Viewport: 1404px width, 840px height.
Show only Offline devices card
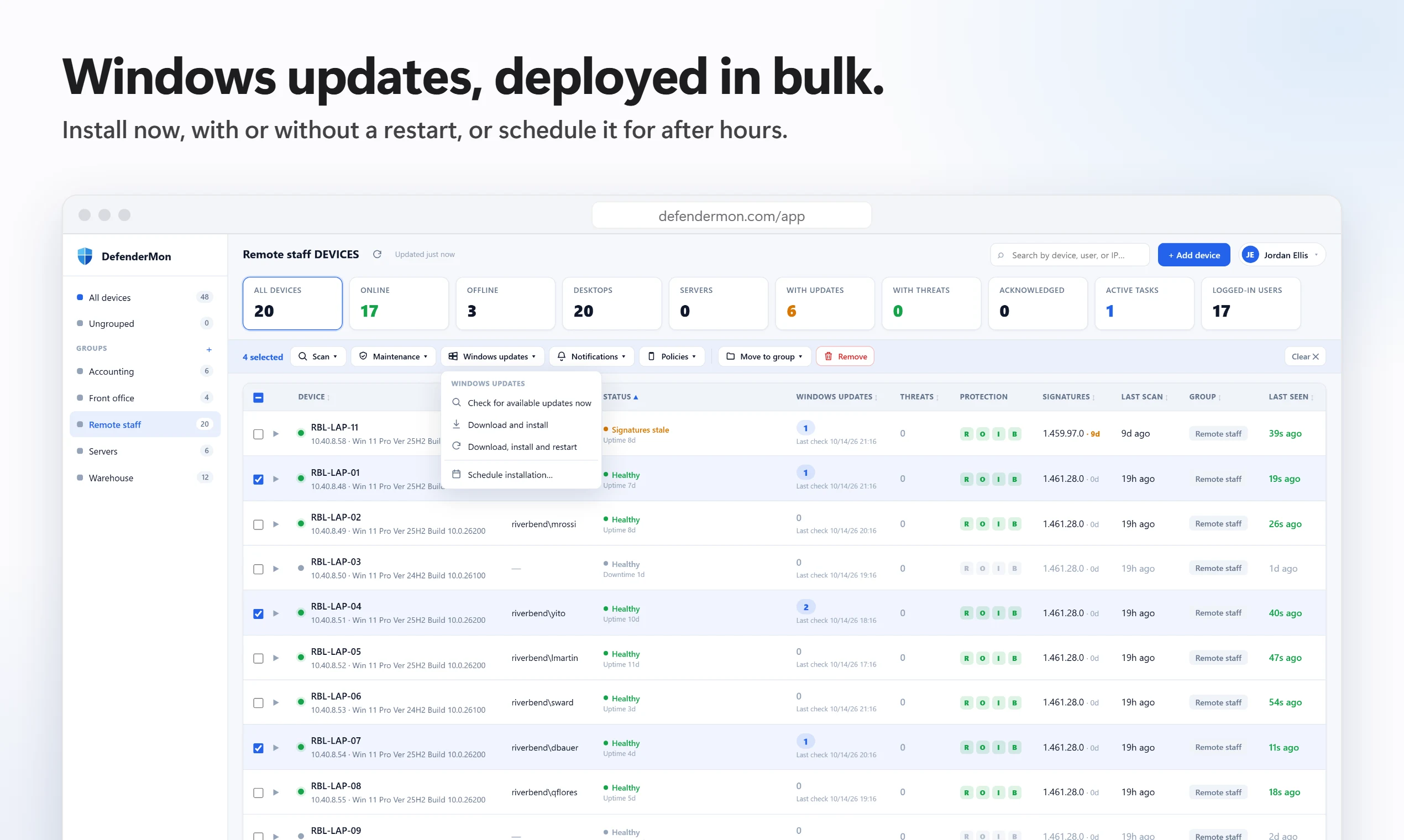point(505,303)
